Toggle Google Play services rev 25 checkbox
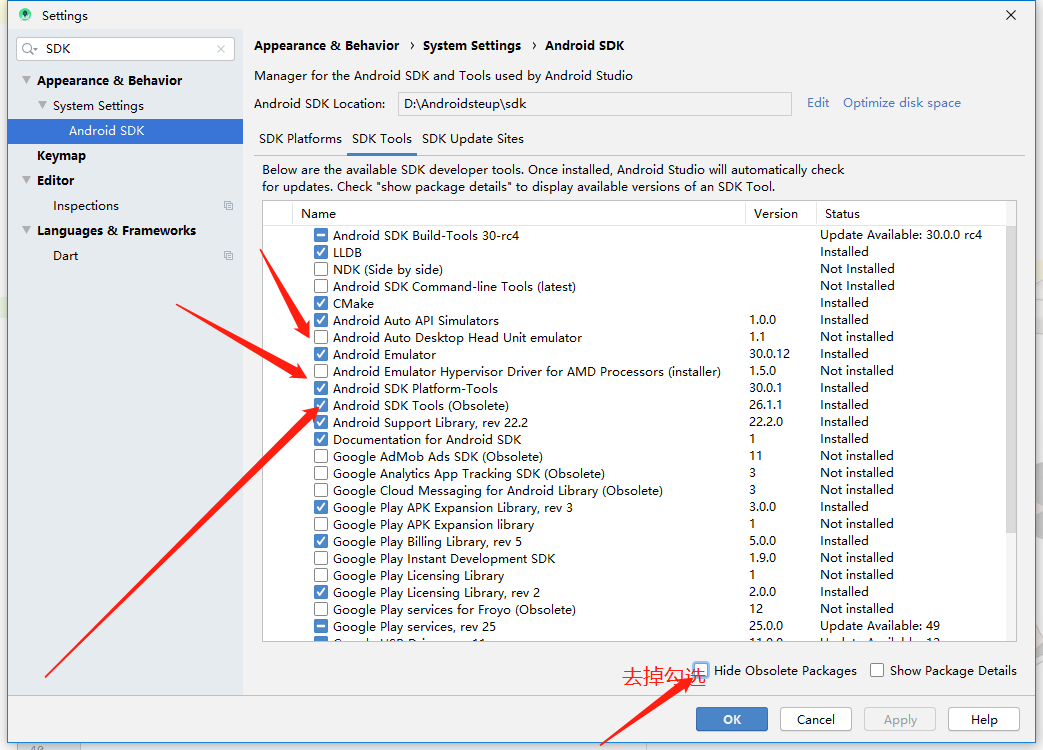 click(x=321, y=626)
